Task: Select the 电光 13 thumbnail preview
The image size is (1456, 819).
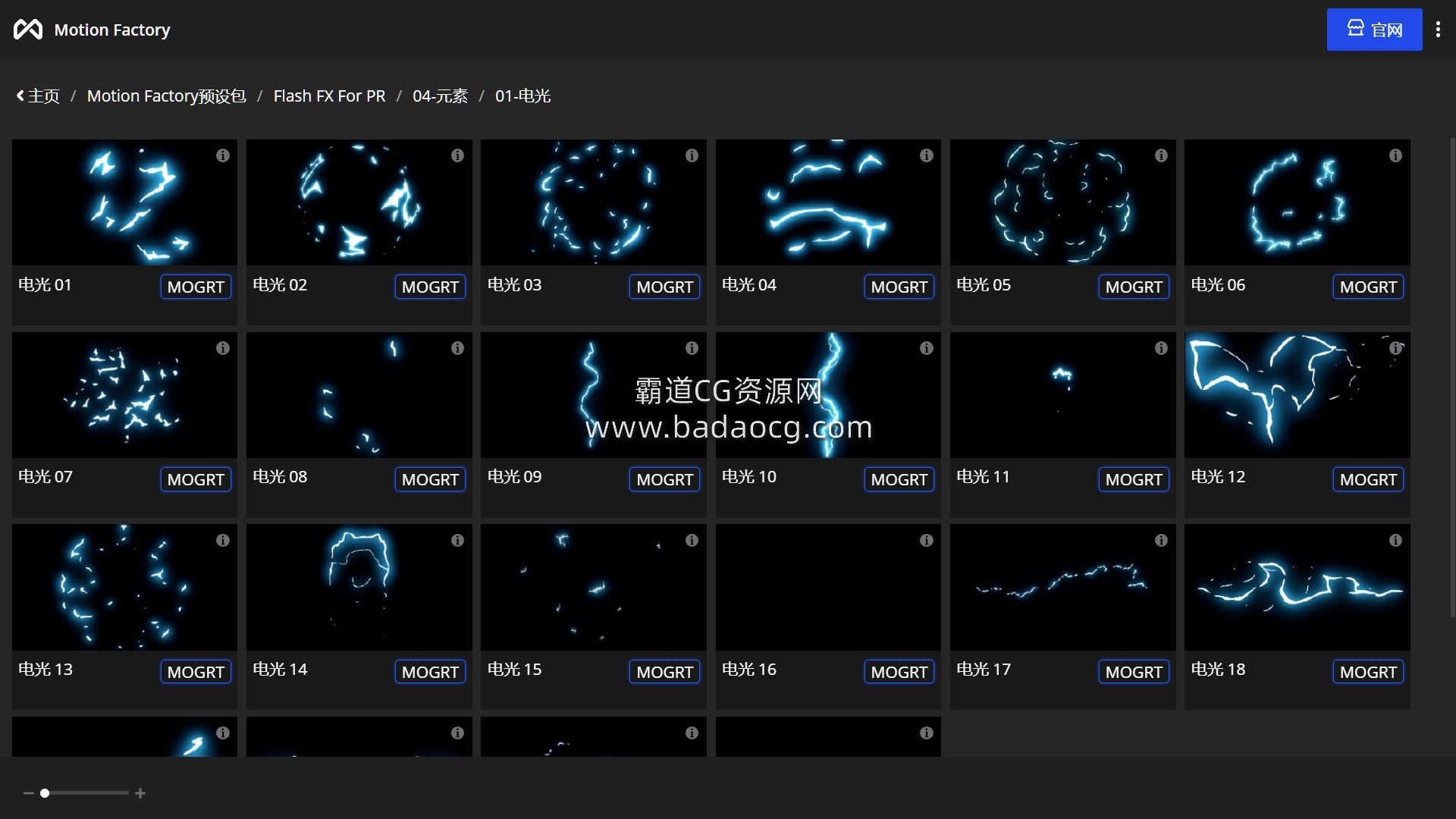Action: [x=124, y=588]
